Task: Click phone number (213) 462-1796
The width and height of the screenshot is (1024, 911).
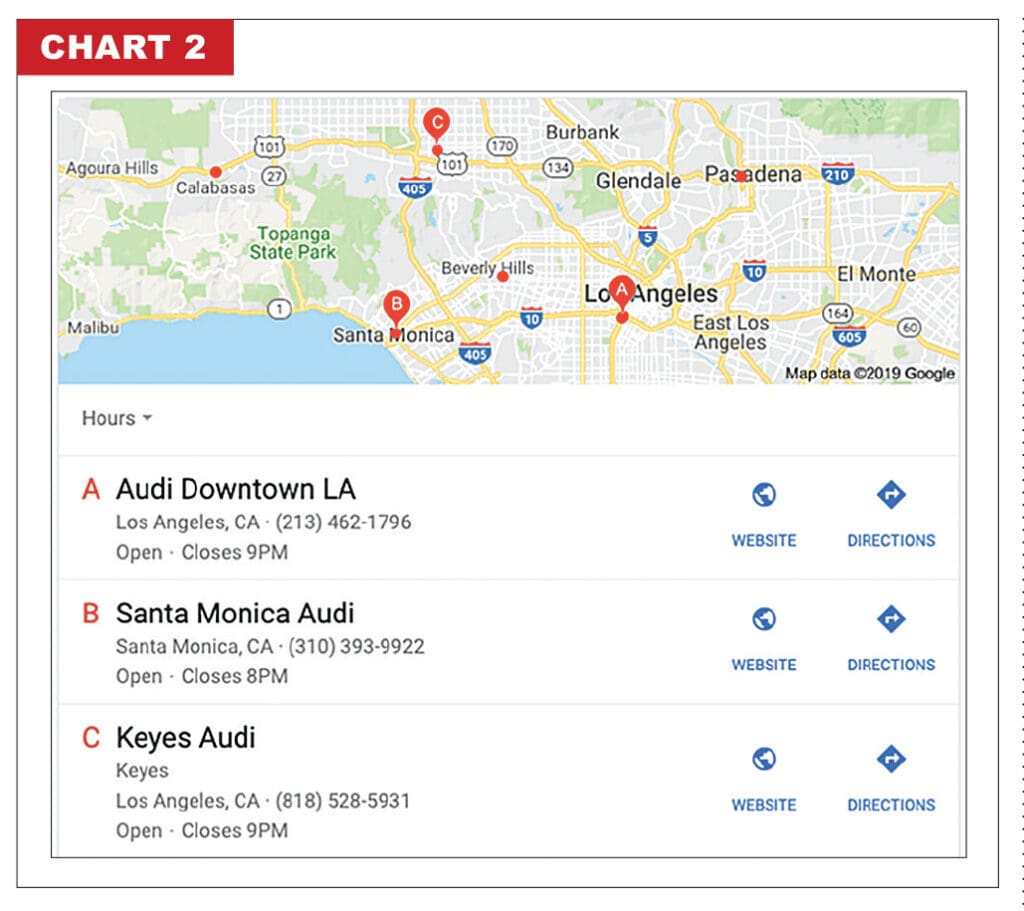Action: (x=343, y=522)
